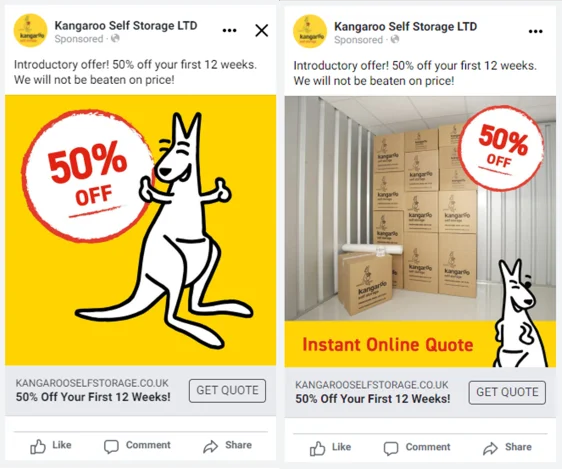The image size is (562, 469).
Task: Comment on the left ad post
Action: (137, 446)
